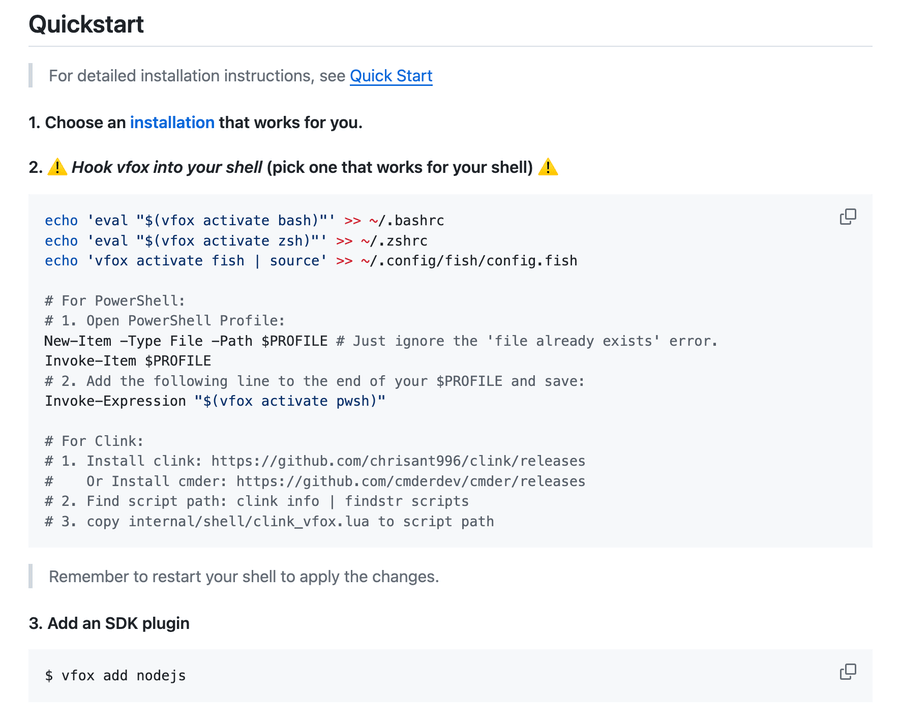Copy the vfox add nodejs command

coord(847,672)
